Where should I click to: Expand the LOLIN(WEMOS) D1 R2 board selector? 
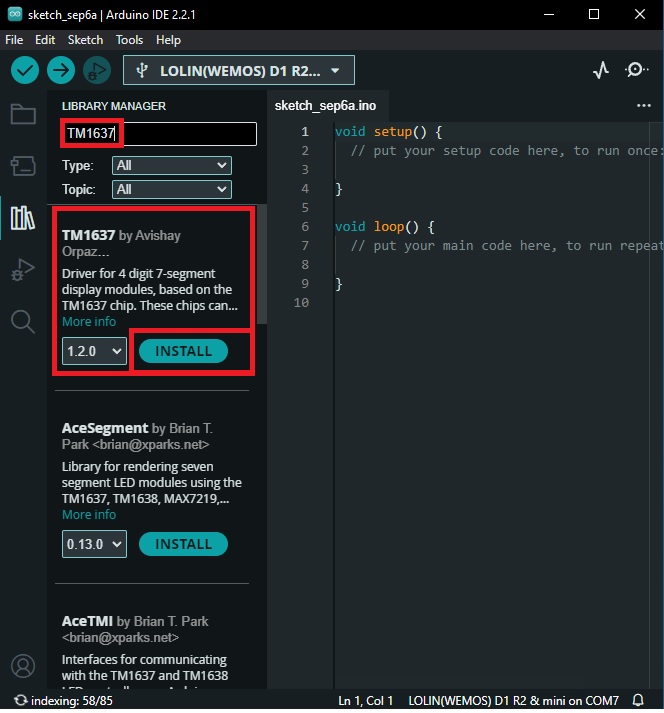(239, 70)
